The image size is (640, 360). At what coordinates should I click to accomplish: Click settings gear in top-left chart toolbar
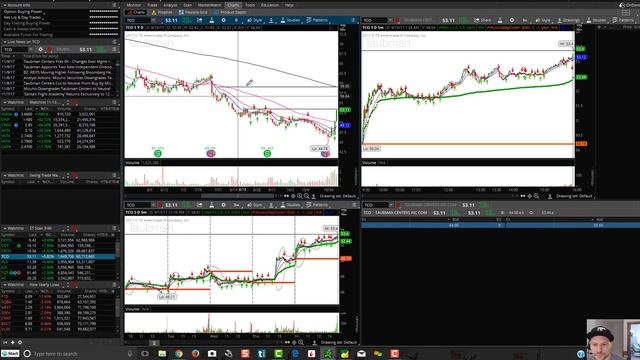(223, 20)
